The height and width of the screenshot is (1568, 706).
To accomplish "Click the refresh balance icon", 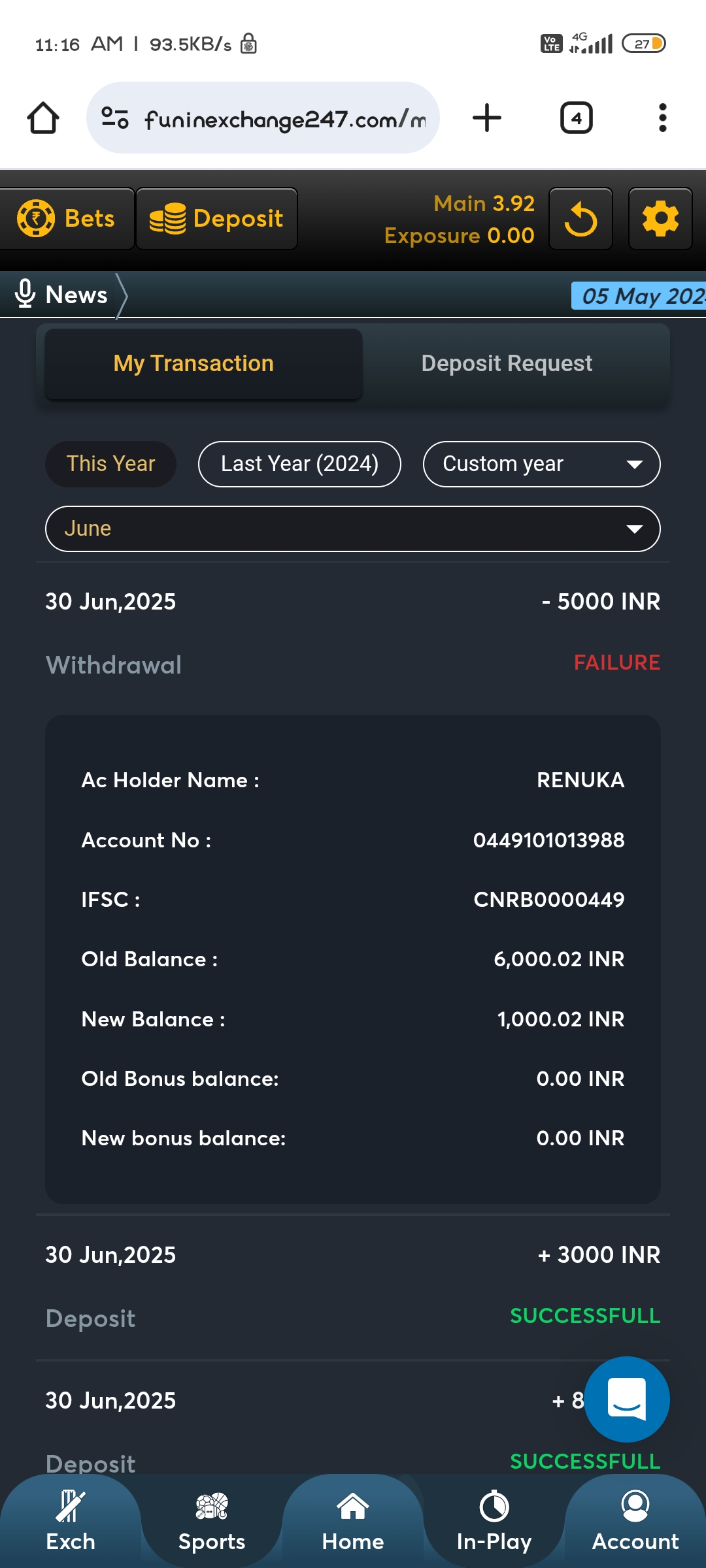I will pyautogui.click(x=580, y=219).
